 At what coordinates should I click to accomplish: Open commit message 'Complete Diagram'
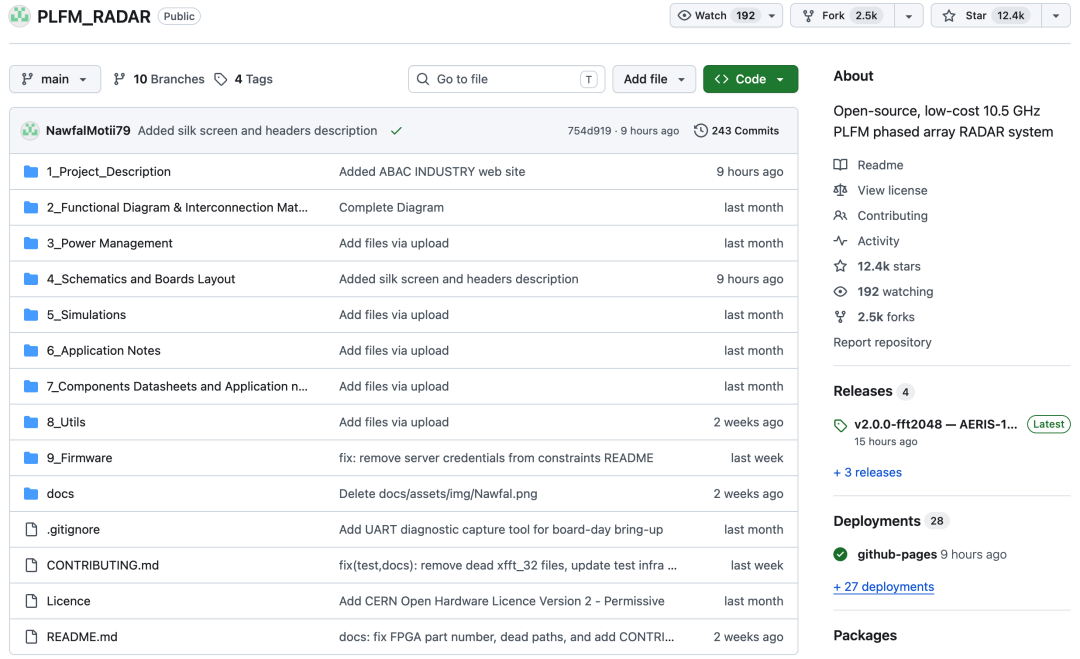click(x=391, y=207)
